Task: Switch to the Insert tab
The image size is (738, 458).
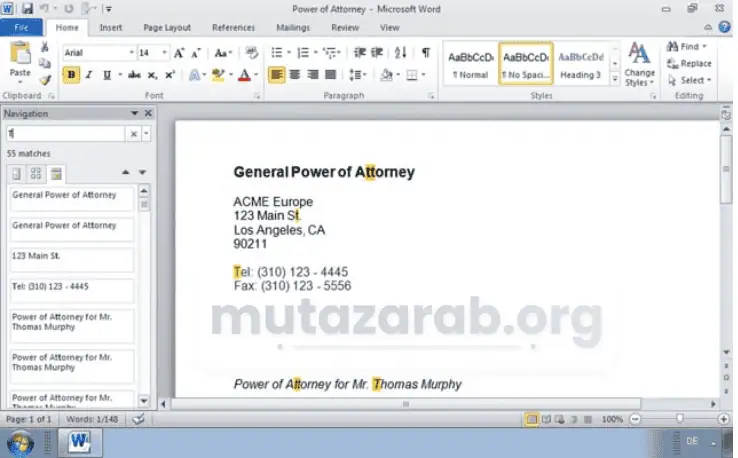Action: coord(111,28)
